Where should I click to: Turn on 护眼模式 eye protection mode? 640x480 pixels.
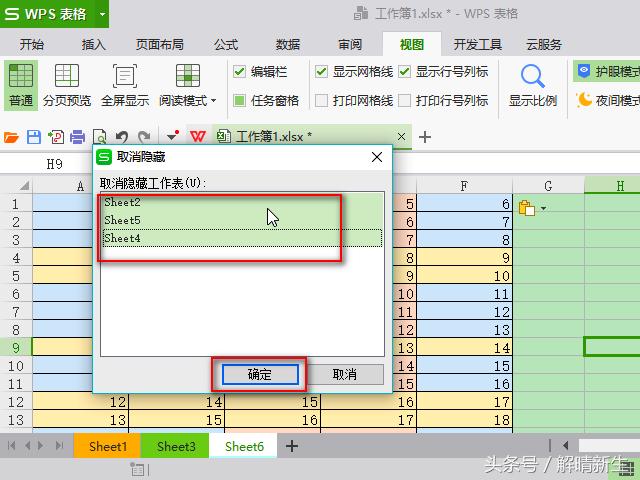click(606, 71)
